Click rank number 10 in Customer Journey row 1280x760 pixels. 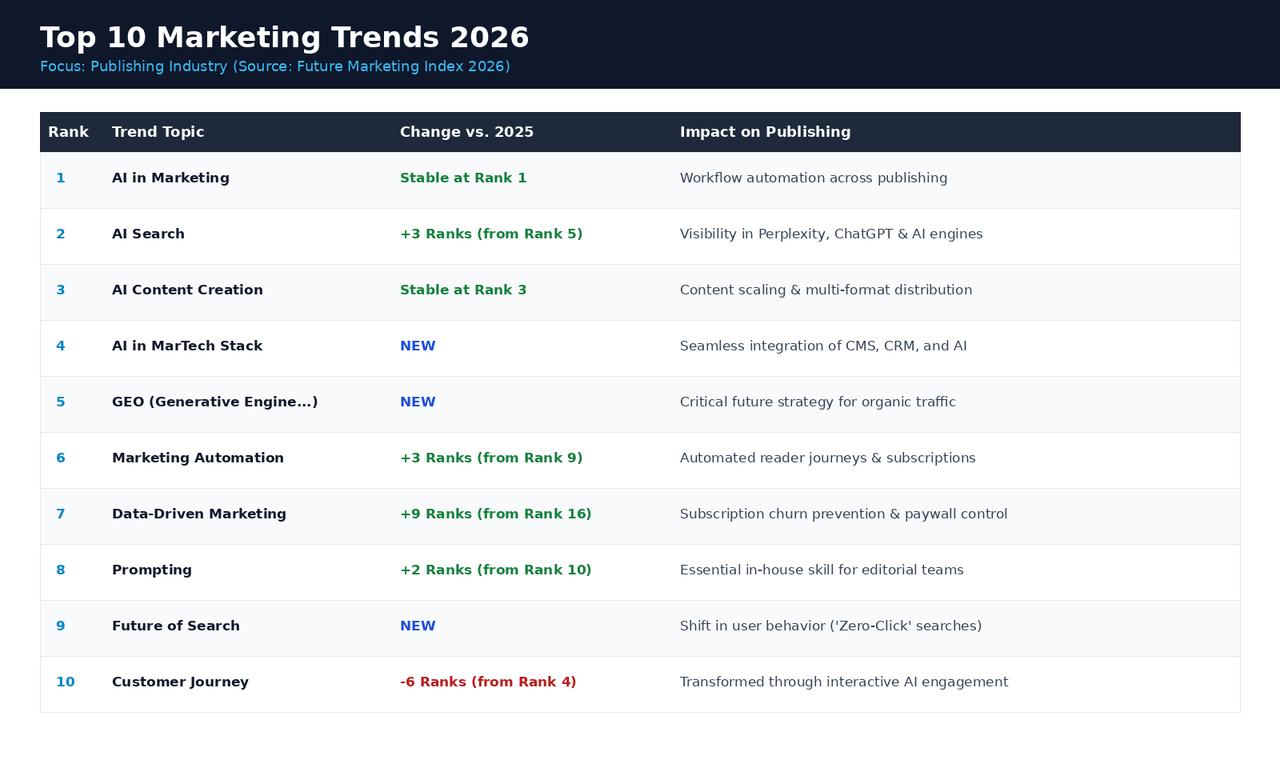65,682
